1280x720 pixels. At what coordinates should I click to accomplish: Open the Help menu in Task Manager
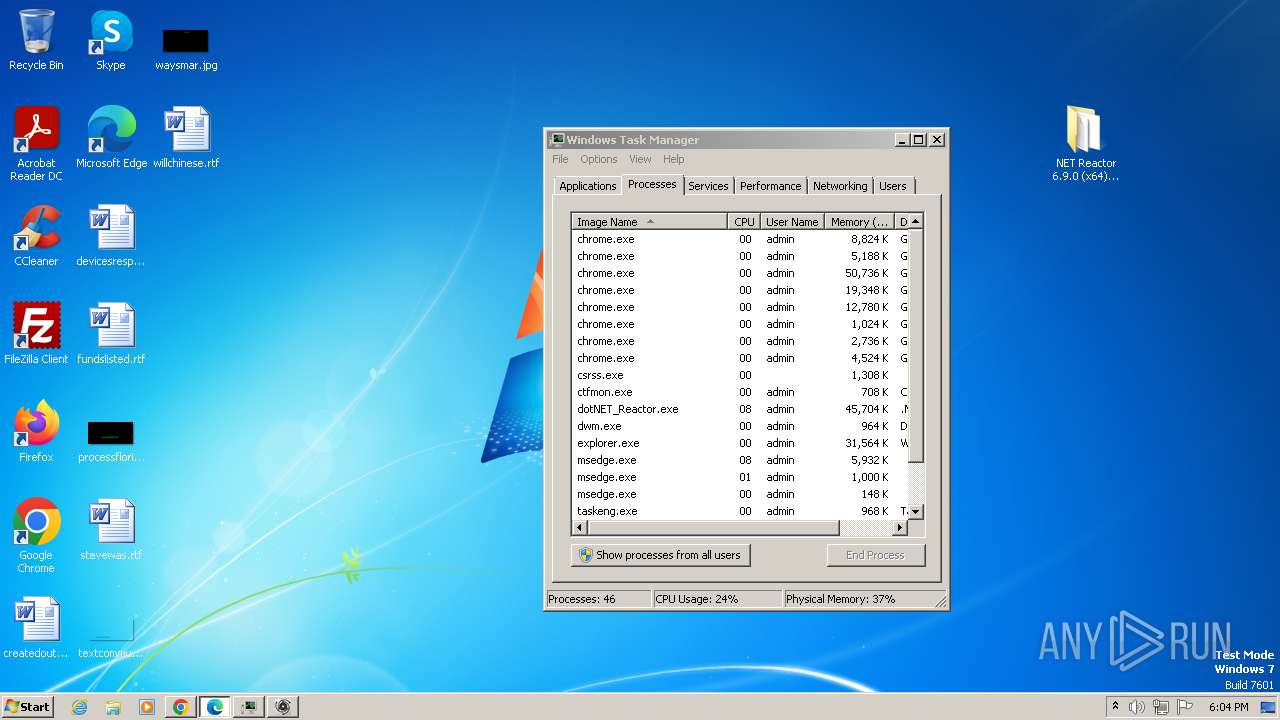tap(674, 159)
